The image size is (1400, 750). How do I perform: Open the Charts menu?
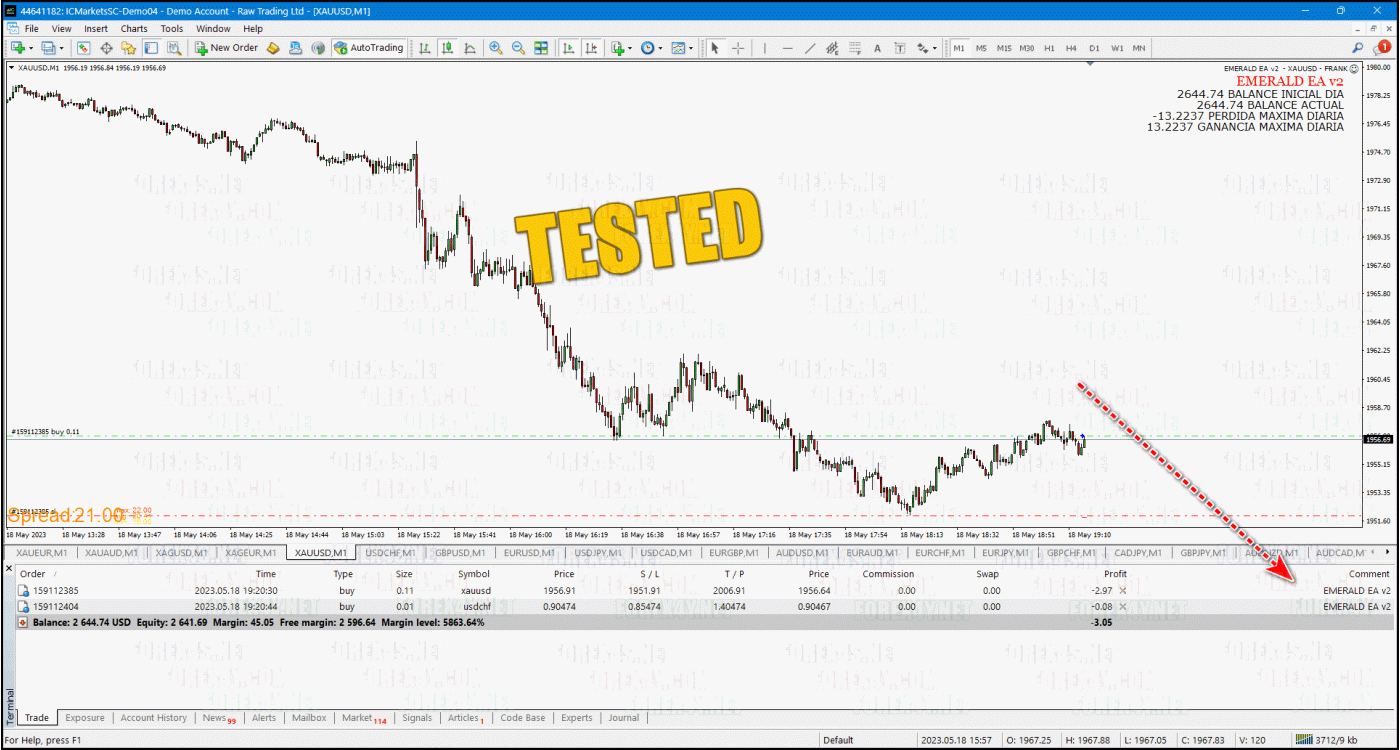[134, 29]
